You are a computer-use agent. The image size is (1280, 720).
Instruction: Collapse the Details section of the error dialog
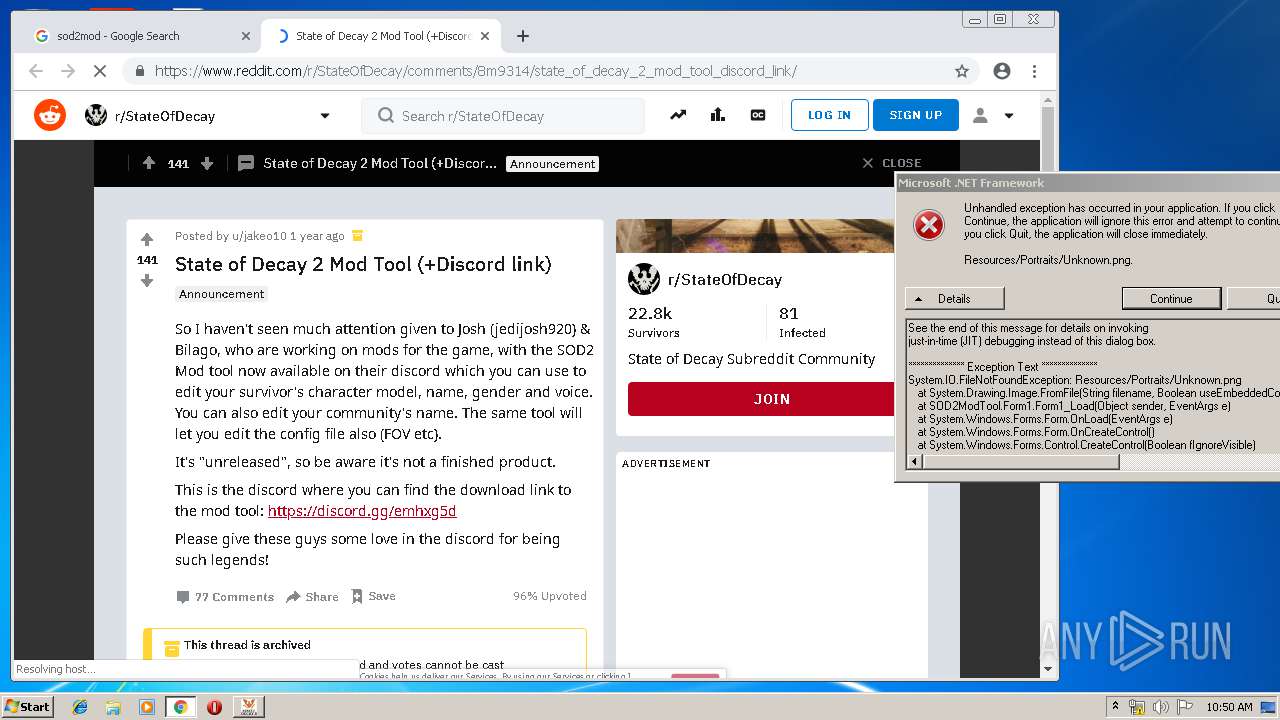[954, 298]
